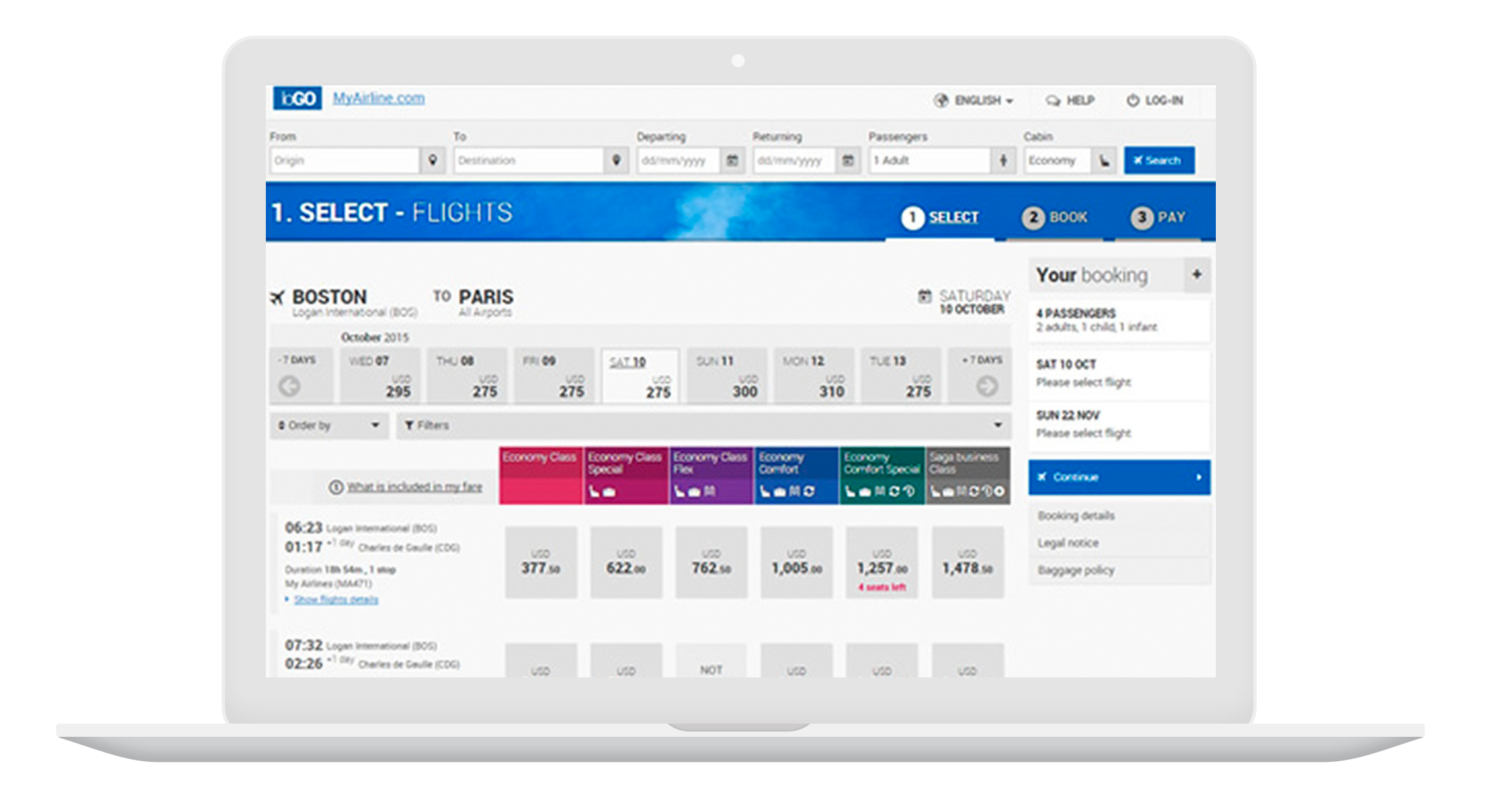Screen dimensions: 1485x812
Task: Open the Returning date calendar icon
Action: (x=848, y=160)
